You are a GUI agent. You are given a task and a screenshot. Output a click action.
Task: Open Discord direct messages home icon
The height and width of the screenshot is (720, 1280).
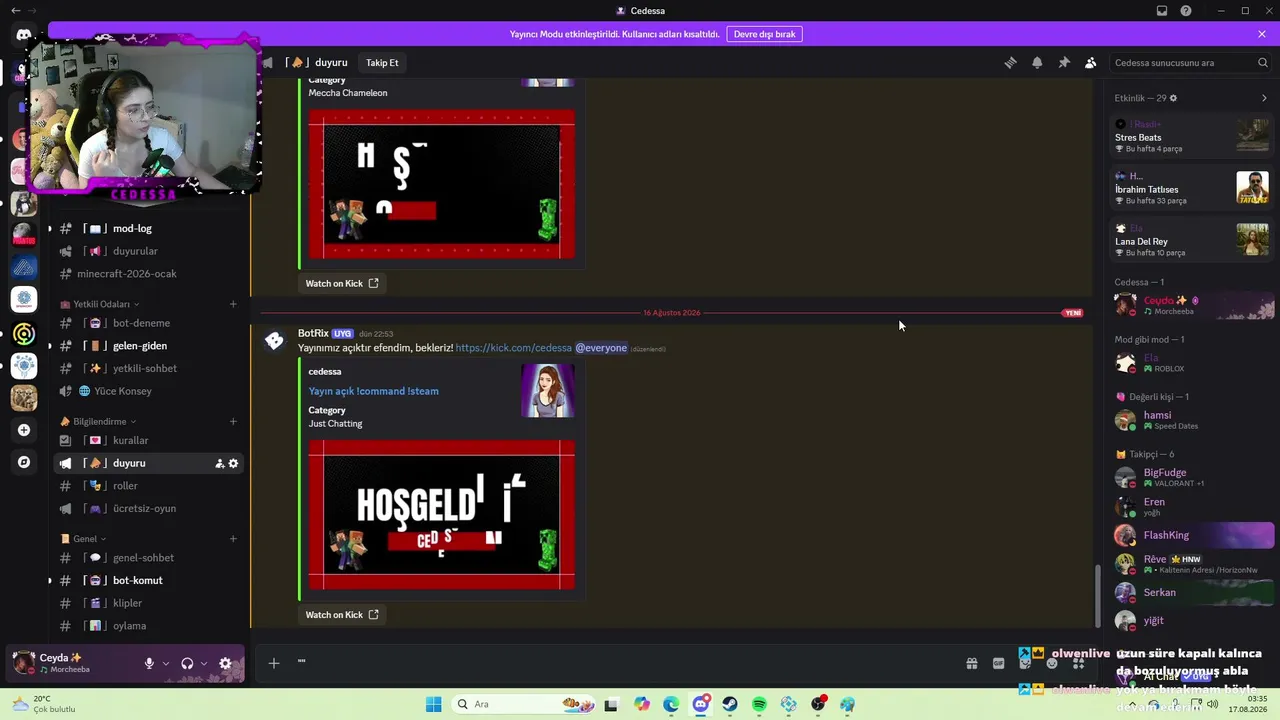pyautogui.click(x=24, y=36)
